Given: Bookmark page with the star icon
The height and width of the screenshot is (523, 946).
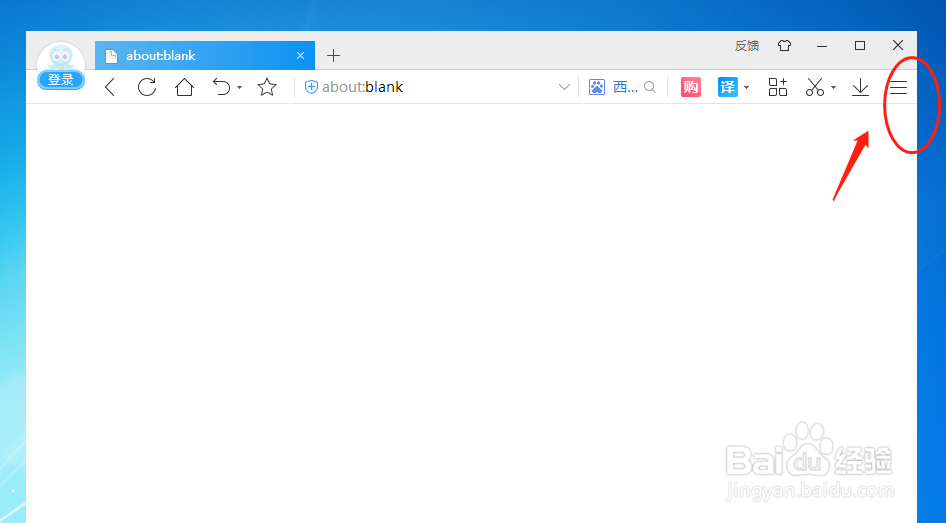Looking at the screenshot, I should point(267,87).
